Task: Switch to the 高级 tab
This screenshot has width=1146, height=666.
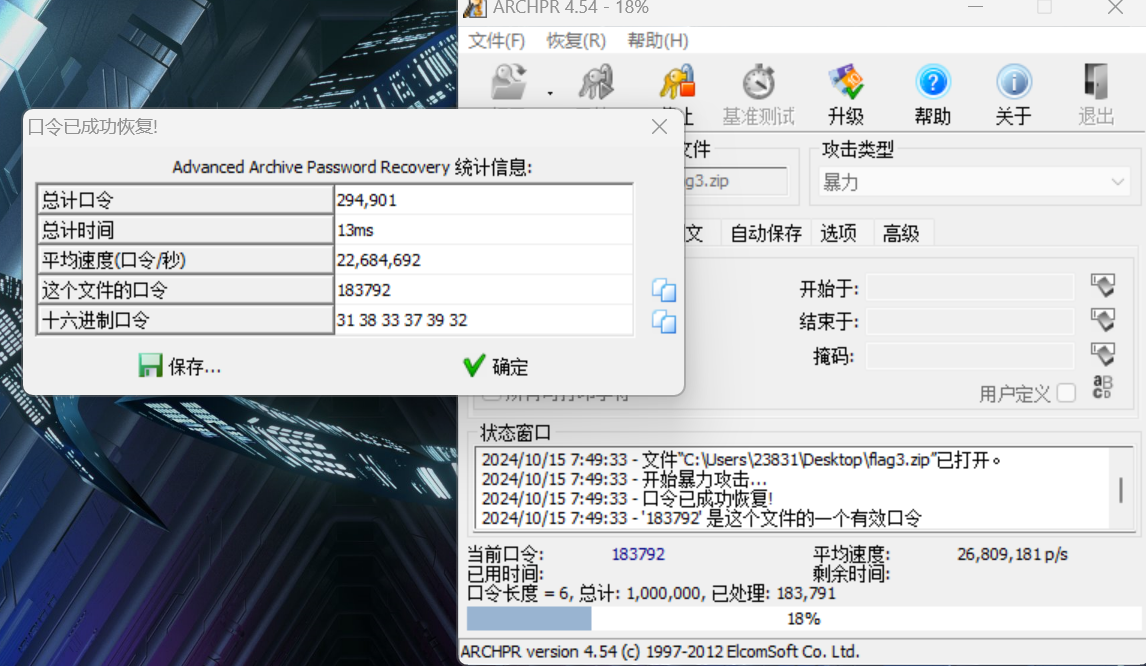Action: click(x=900, y=233)
